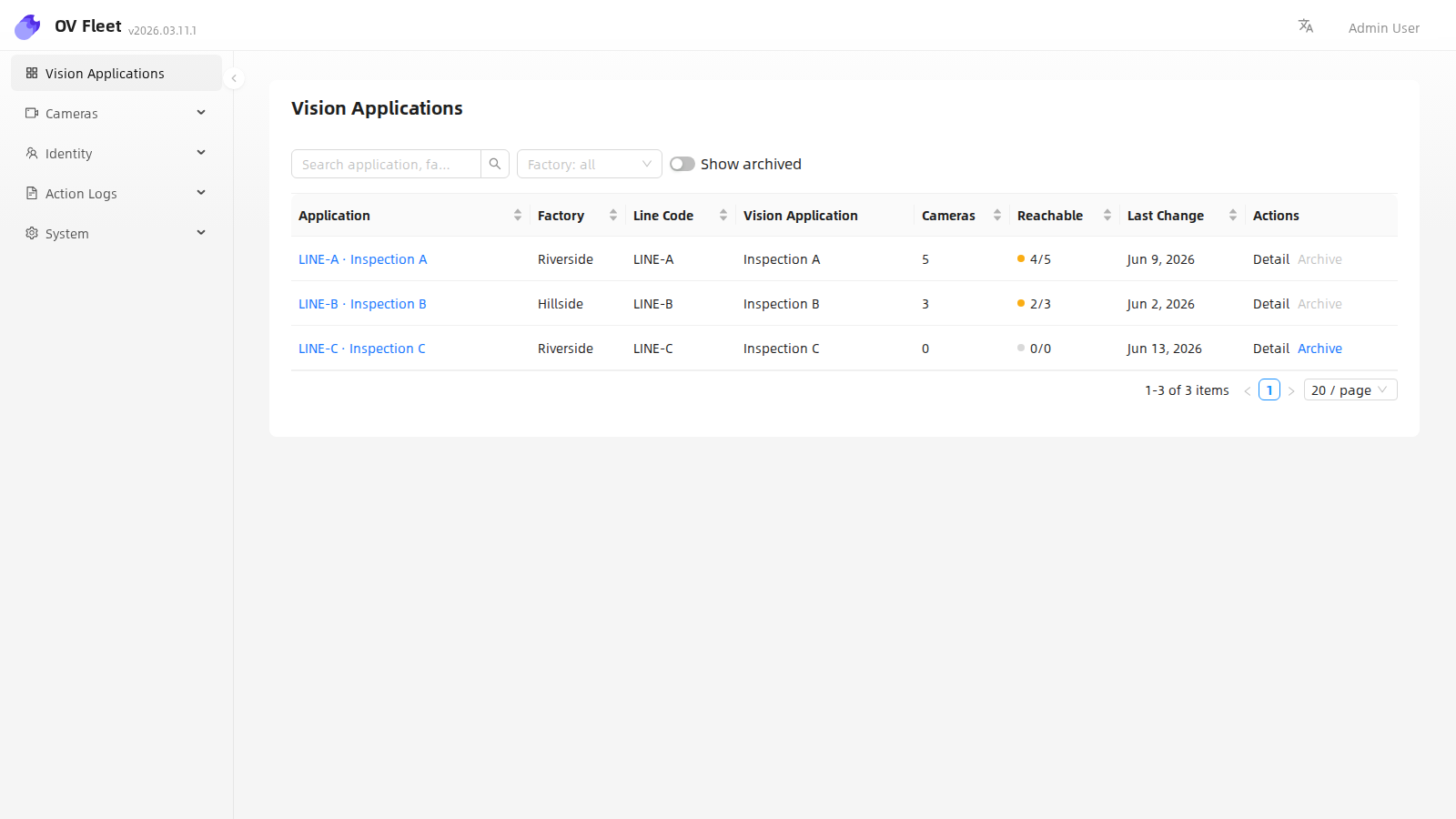1456x819 pixels.
Task: Select page 1 in pagination
Action: click(1269, 389)
